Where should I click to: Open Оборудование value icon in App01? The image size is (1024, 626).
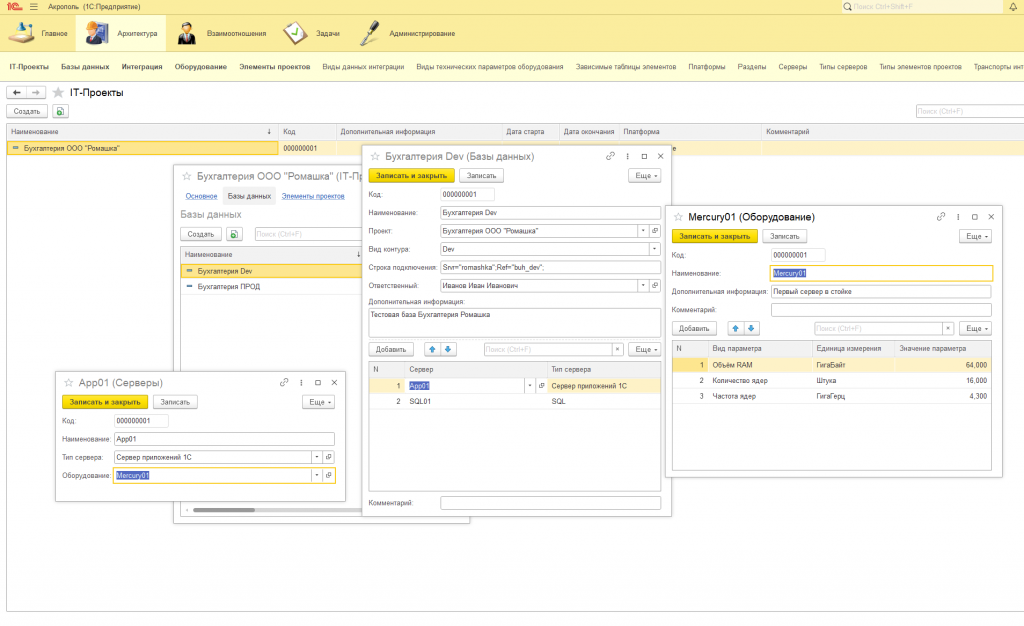point(328,476)
